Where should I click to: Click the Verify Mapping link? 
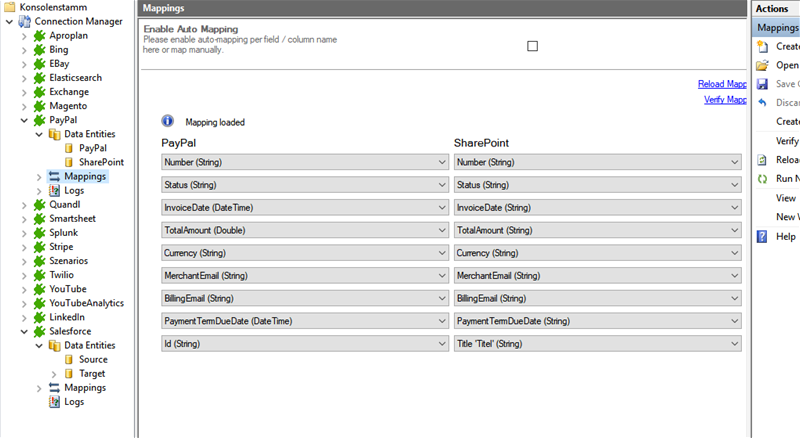tap(722, 100)
